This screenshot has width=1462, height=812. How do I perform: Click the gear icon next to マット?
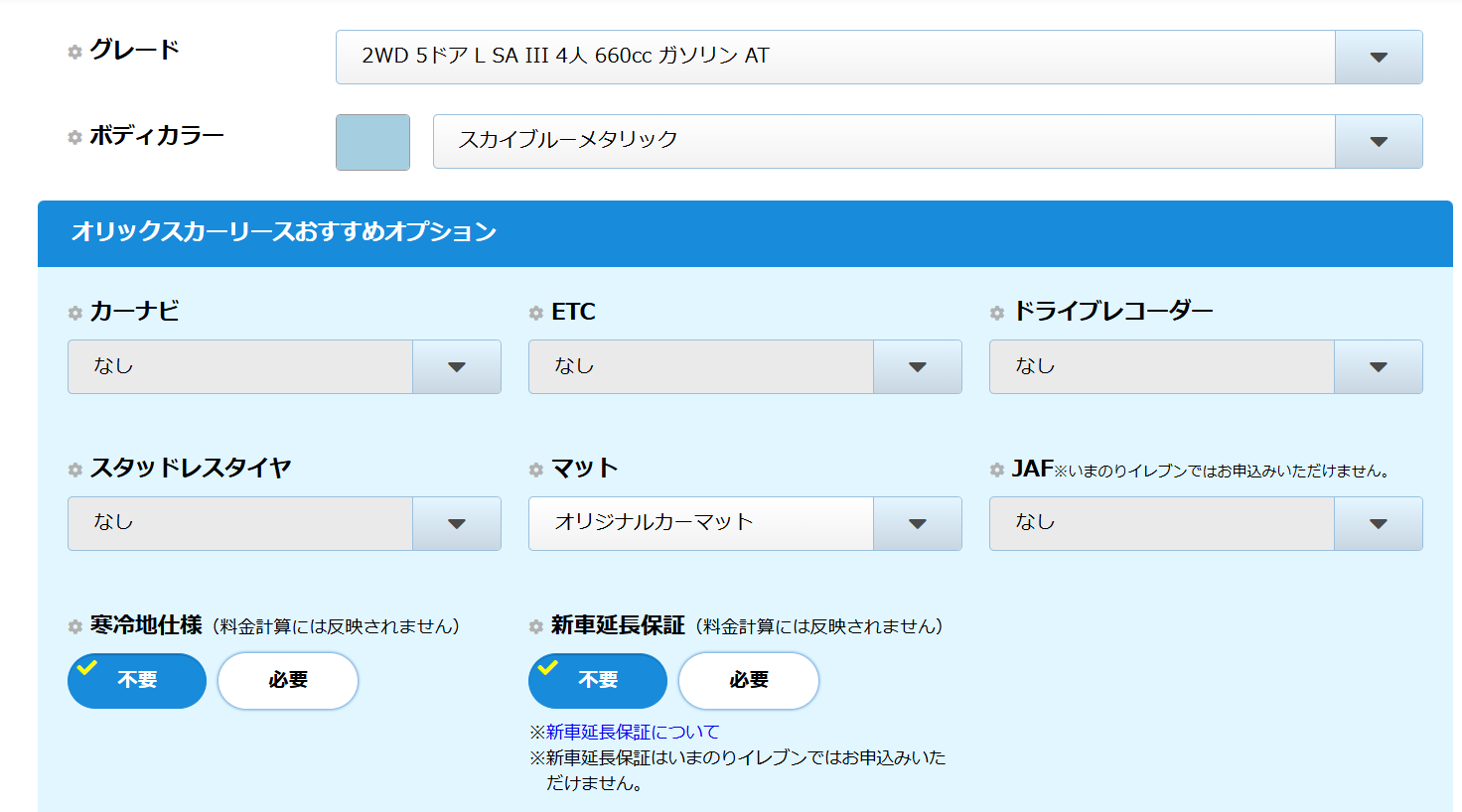[x=536, y=470]
